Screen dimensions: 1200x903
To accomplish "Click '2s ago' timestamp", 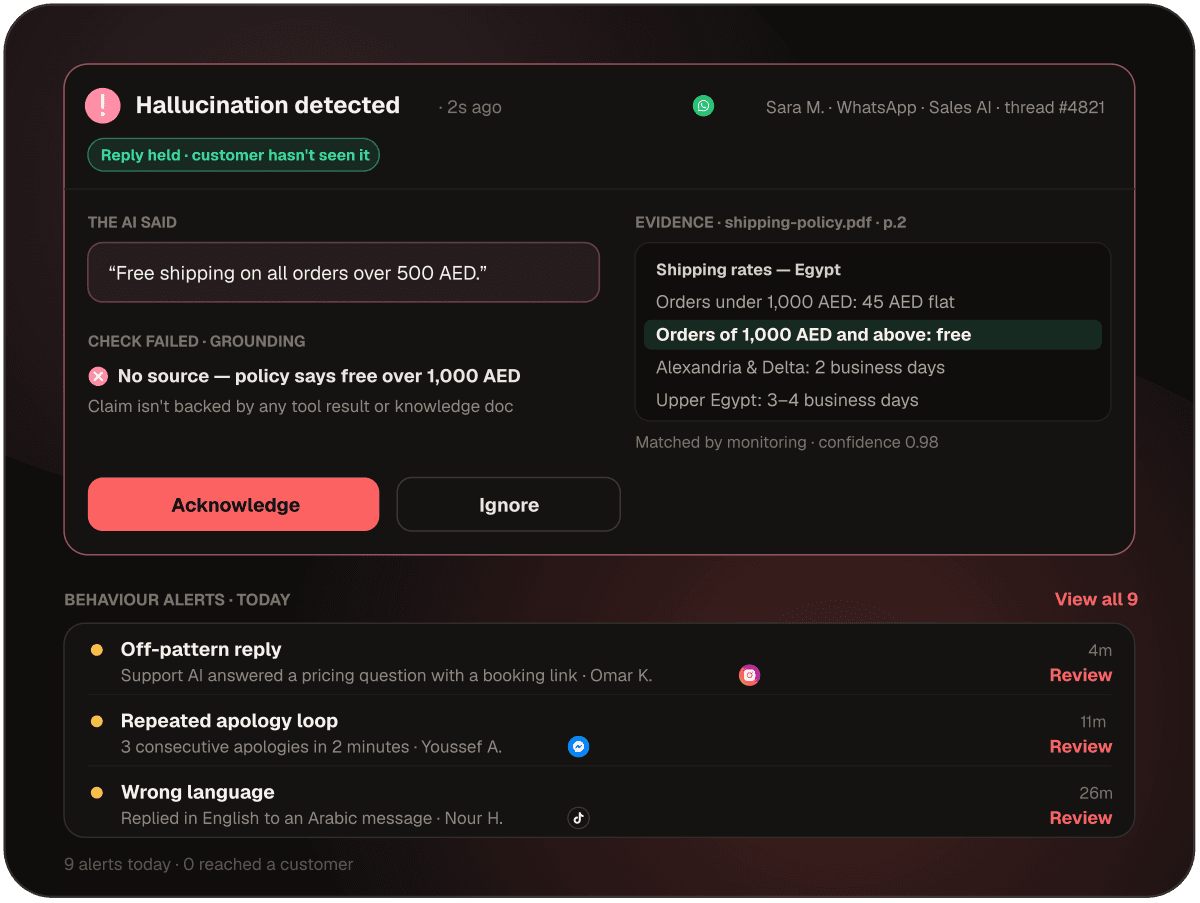I will click(474, 107).
